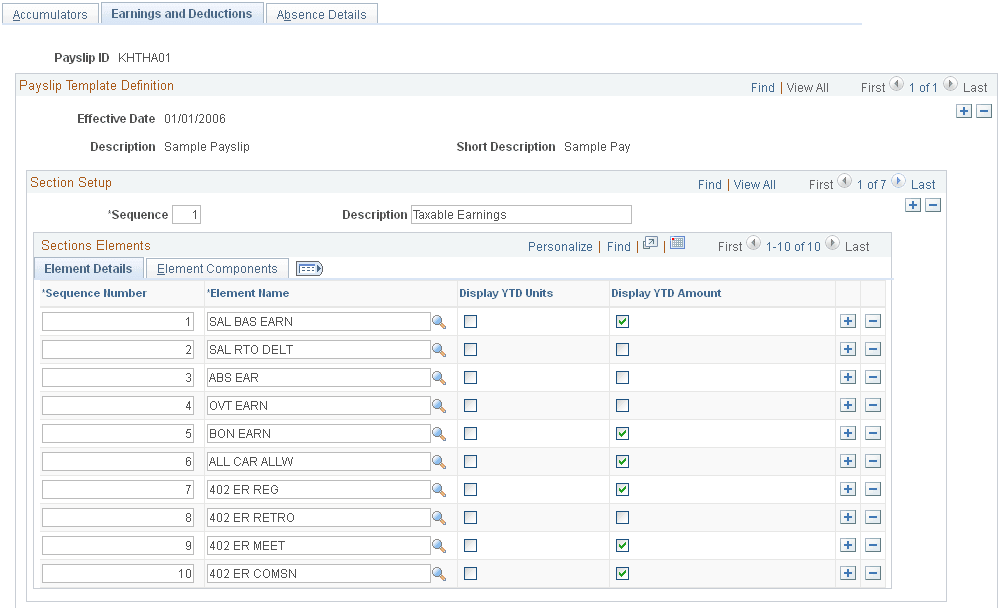Open the Element Components tab

[216, 268]
